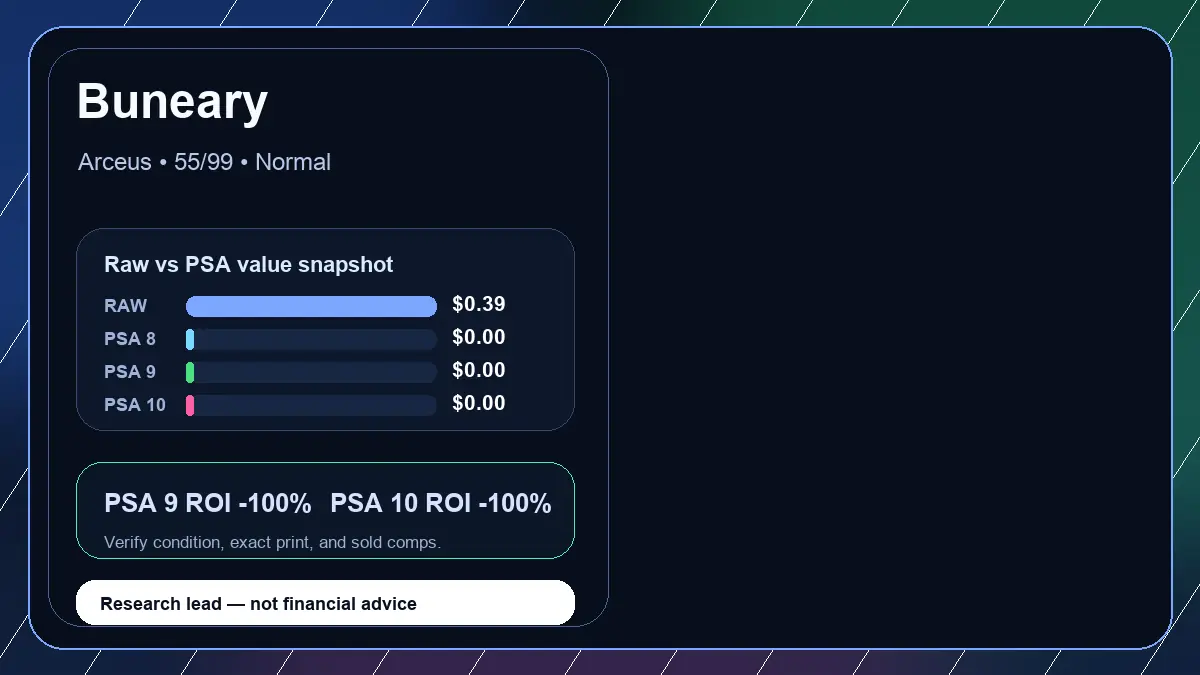Image resolution: width=1200 pixels, height=675 pixels.
Task: Click the $0.39 raw price
Action: point(479,304)
